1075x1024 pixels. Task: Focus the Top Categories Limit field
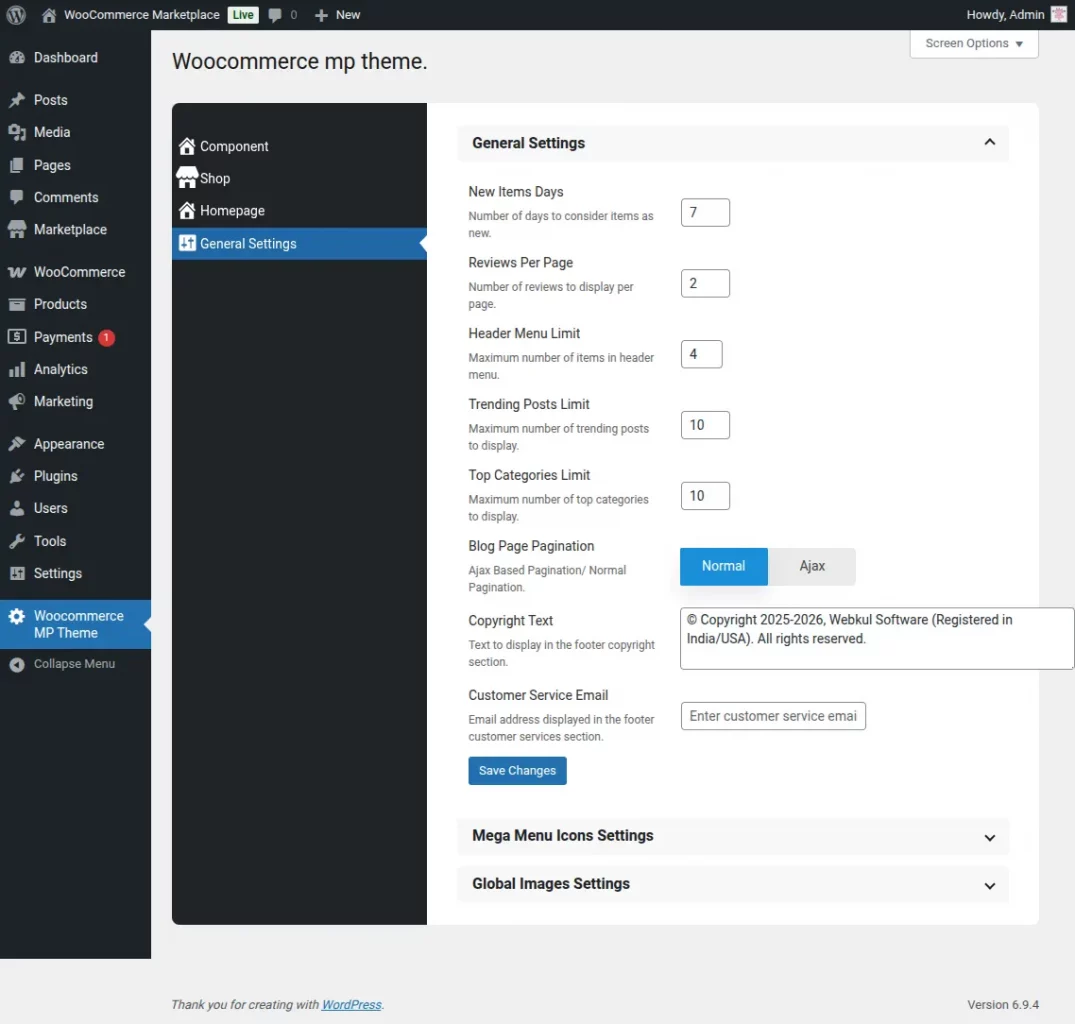(705, 496)
